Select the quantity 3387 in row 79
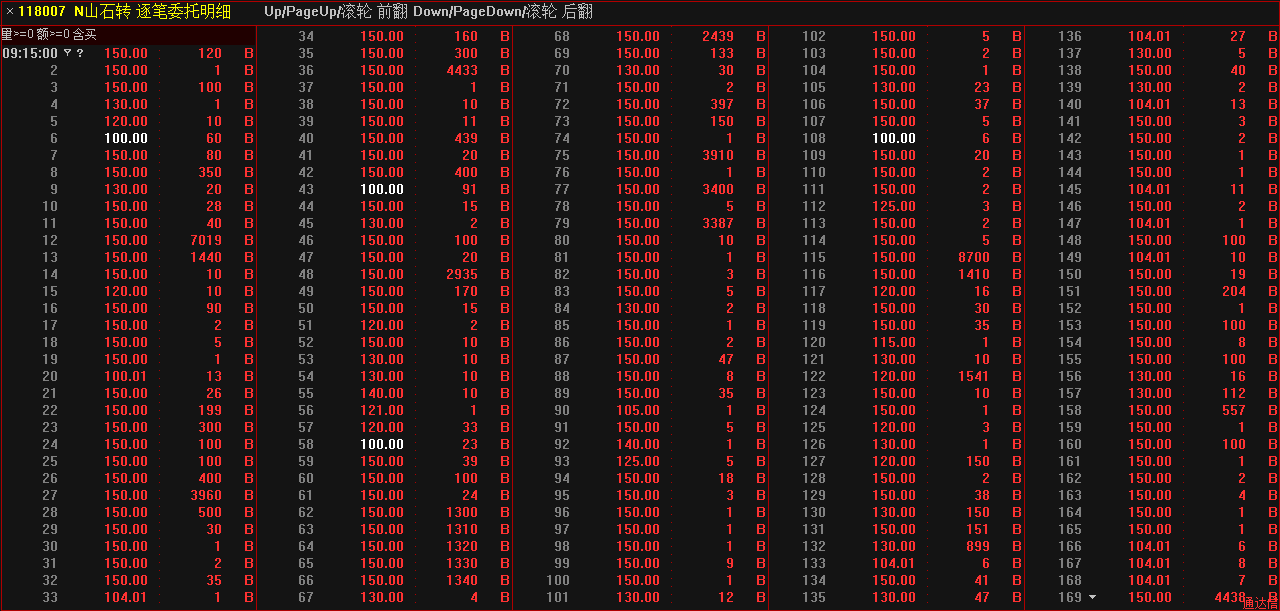 click(x=718, y=223)
